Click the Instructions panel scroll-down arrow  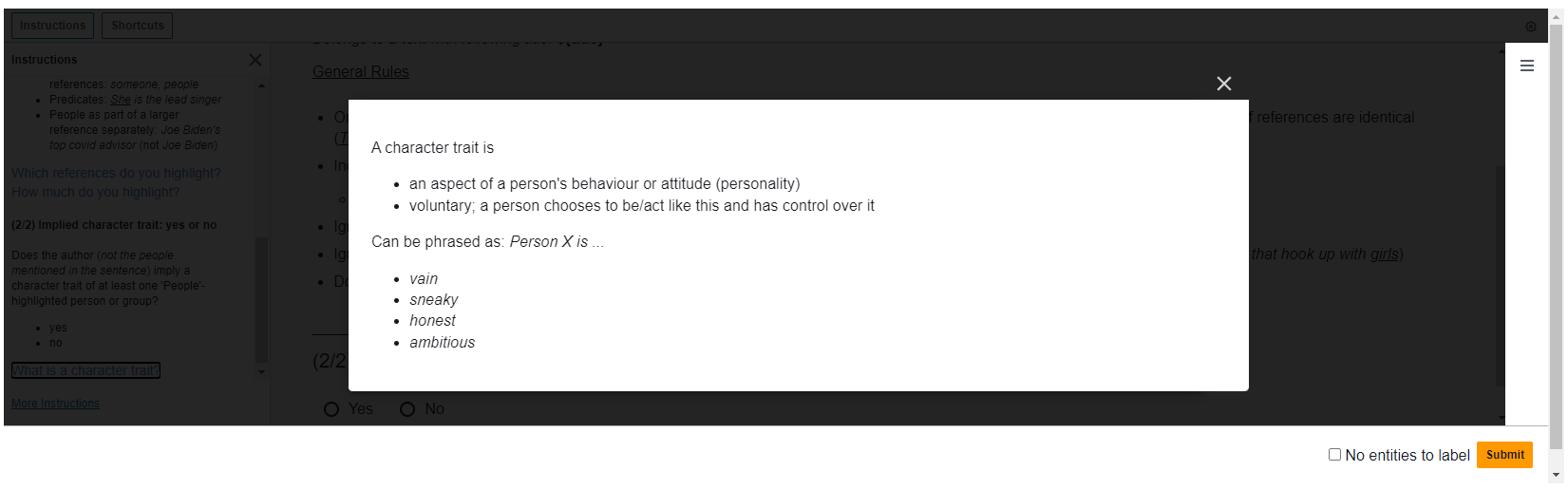coord(261,372)
